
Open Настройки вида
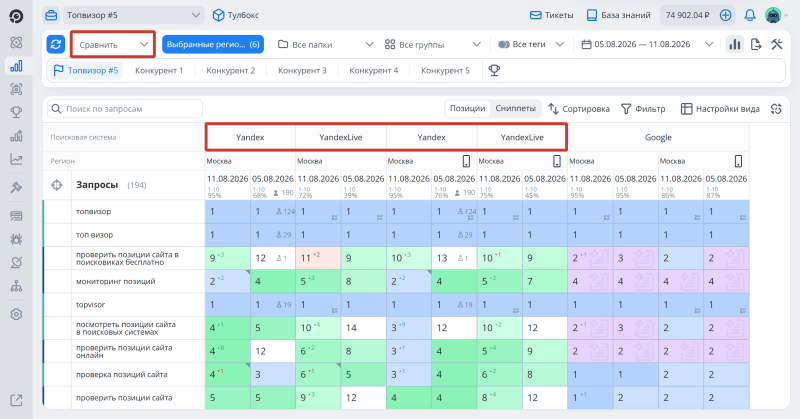[720, 109]
